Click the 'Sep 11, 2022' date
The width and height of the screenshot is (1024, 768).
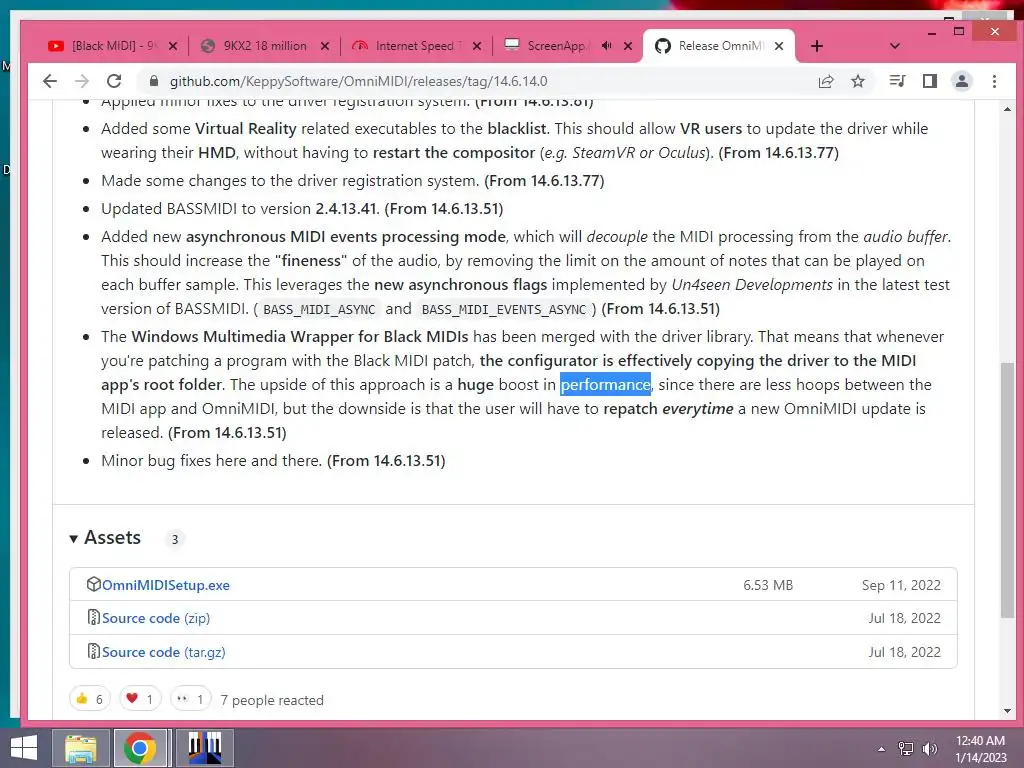pos(901,585)
